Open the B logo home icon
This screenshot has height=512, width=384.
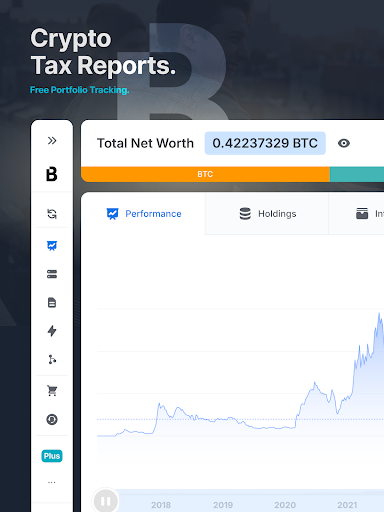tap(52, 174)
